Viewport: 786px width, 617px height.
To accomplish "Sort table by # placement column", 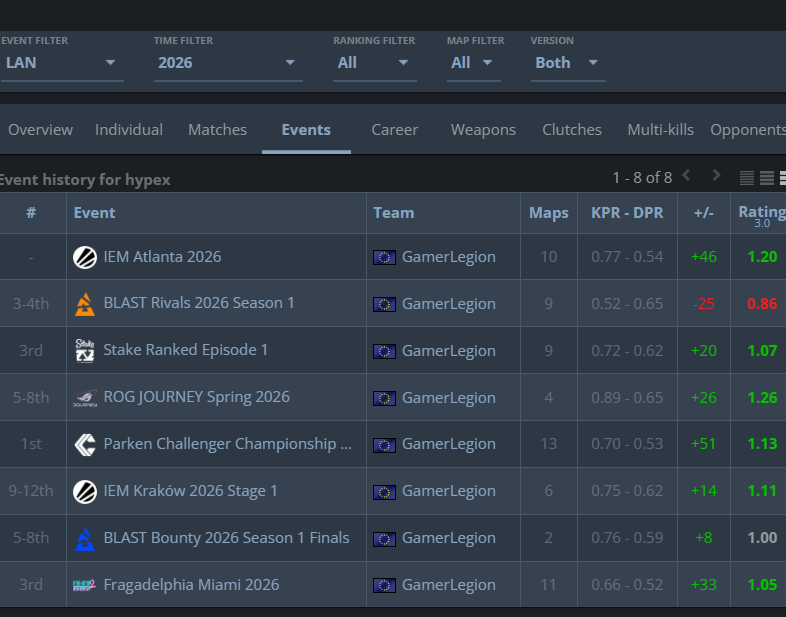I will coord(31,213).
